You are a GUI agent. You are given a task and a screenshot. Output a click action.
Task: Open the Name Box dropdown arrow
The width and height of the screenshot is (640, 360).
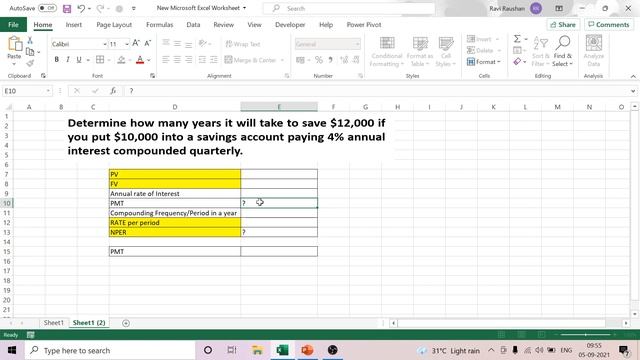point(48,91)
